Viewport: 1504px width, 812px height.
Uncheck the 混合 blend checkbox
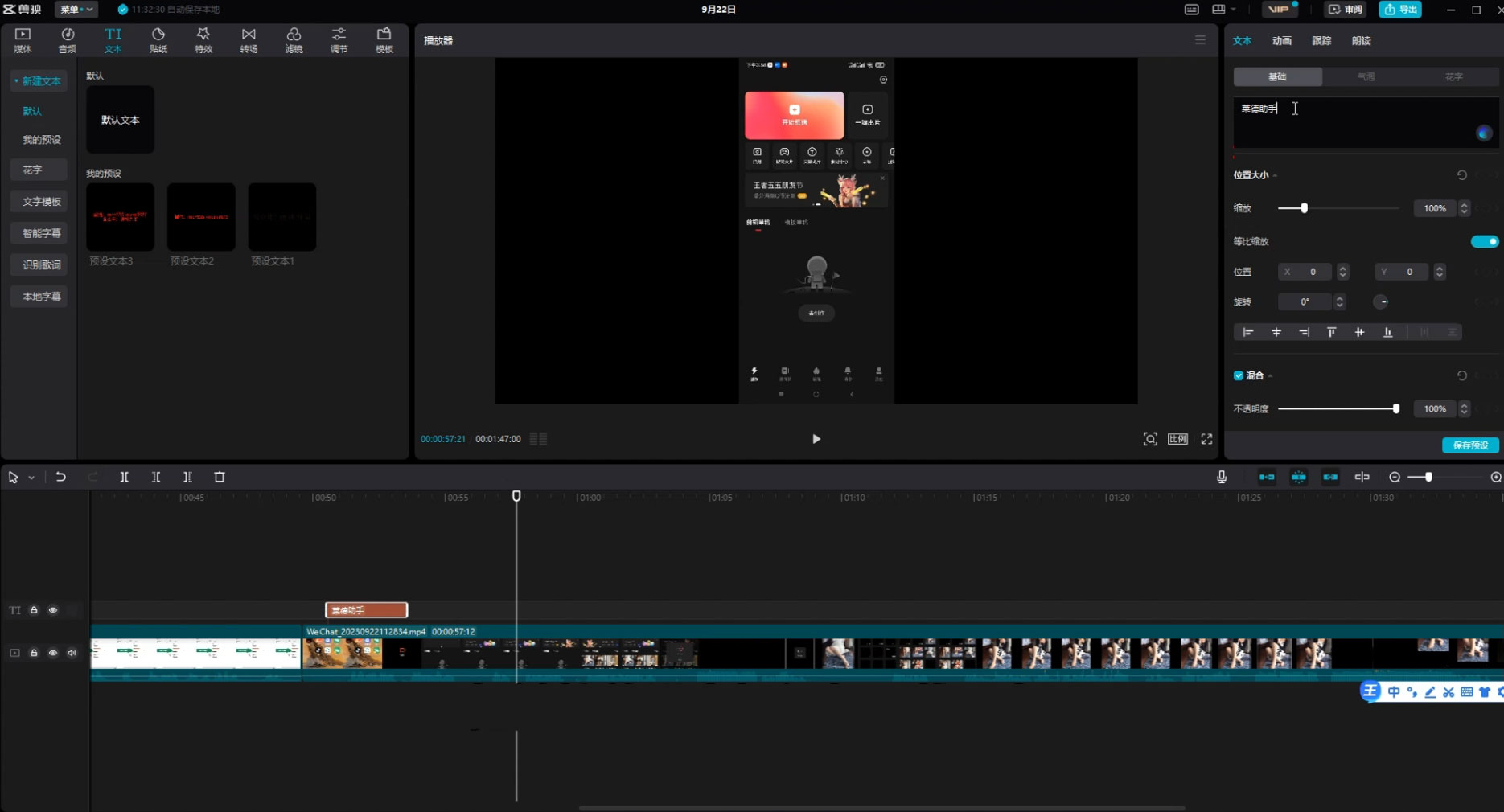tap(1239, 375)
